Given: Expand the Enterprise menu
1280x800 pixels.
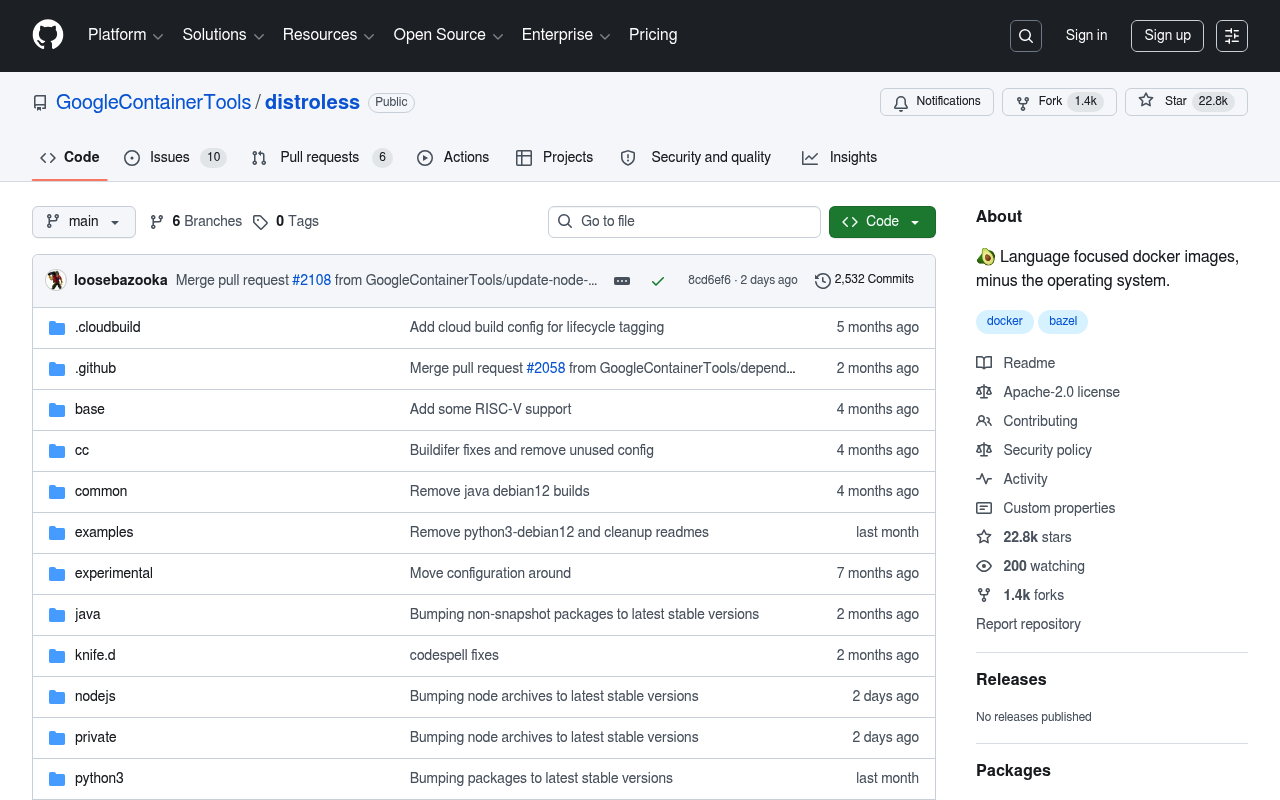Looking at the screenshot, I should (566, 35).
